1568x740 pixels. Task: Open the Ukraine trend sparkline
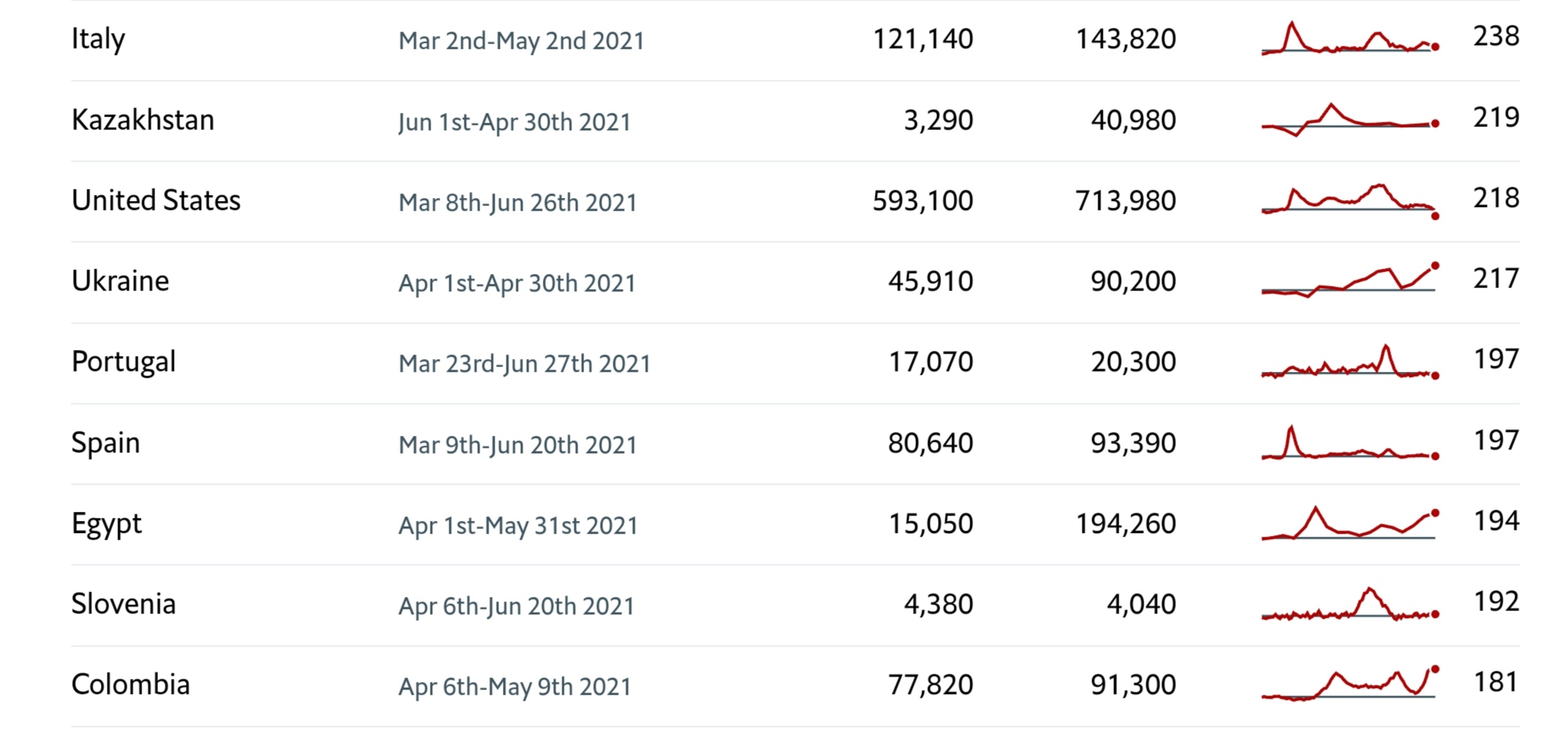click(1349, 281)
